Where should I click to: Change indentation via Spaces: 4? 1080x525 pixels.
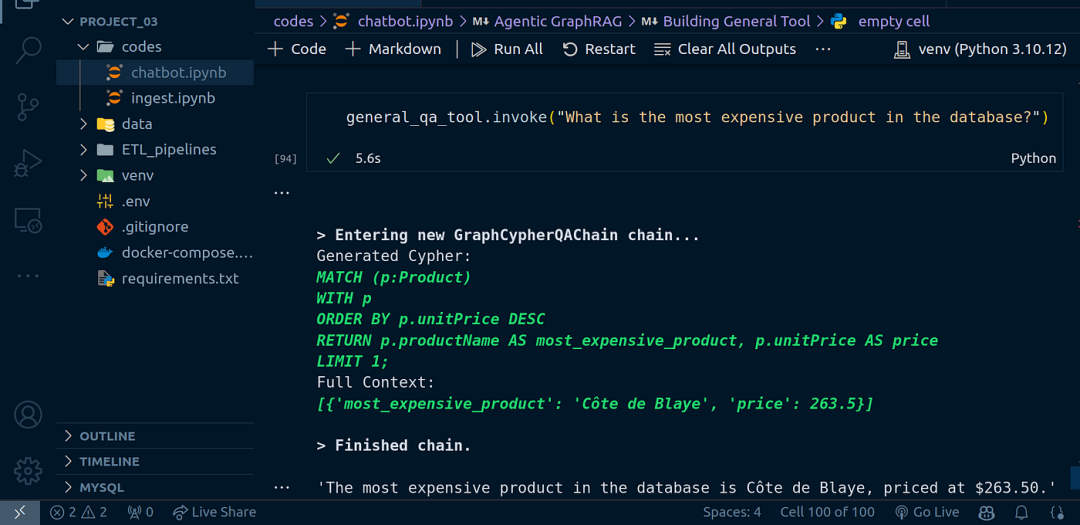[x=731, y=512]
